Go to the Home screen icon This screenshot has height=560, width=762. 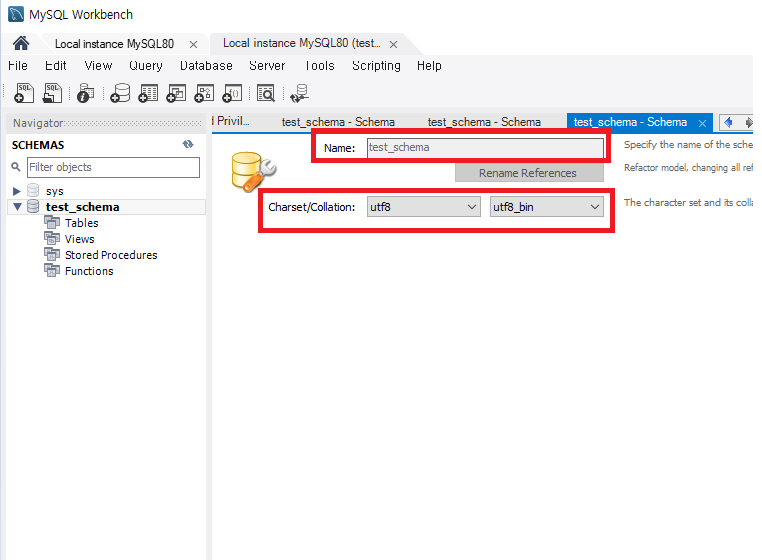click(x=21, y=43)
